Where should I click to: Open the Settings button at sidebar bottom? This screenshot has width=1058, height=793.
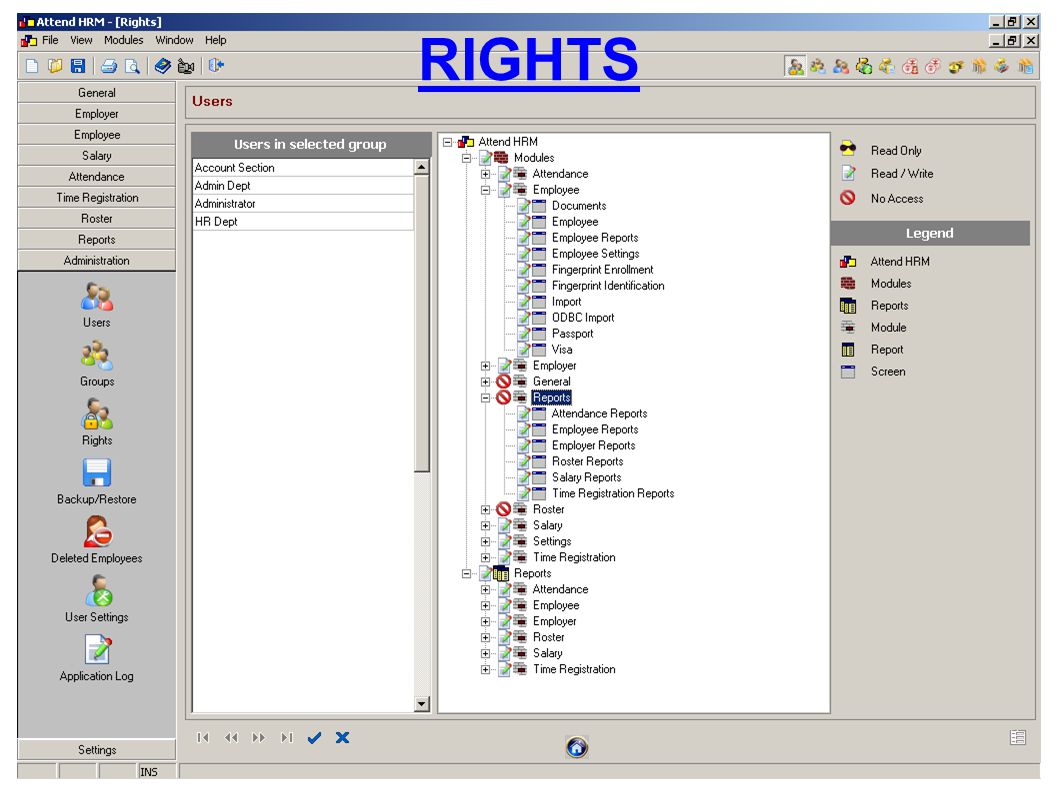(x=96, y=750)
